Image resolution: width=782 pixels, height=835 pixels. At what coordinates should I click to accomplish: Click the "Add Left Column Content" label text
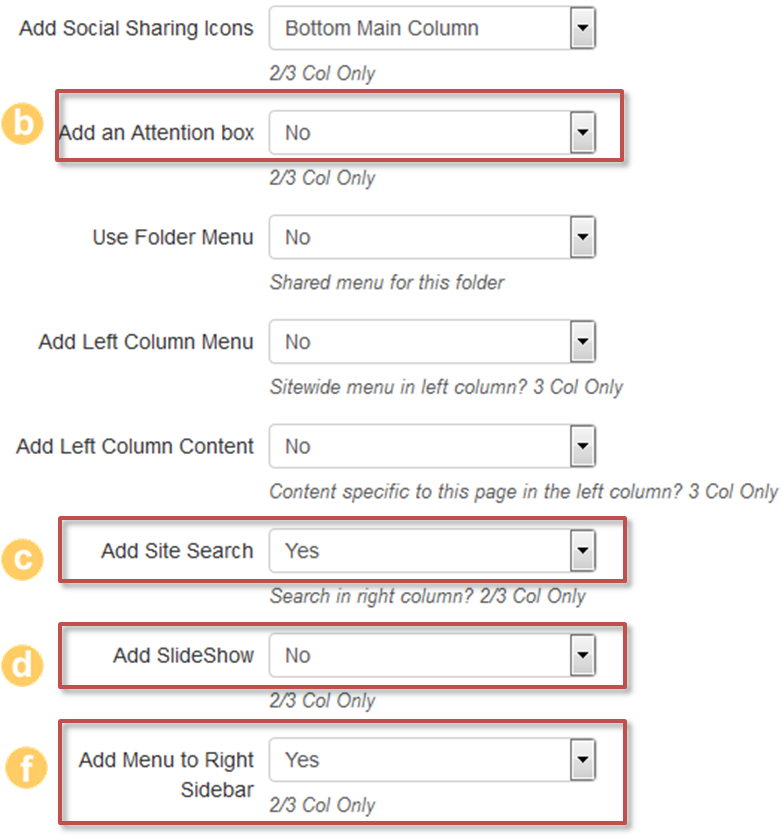pyautogui.click(x=135, y=447)
